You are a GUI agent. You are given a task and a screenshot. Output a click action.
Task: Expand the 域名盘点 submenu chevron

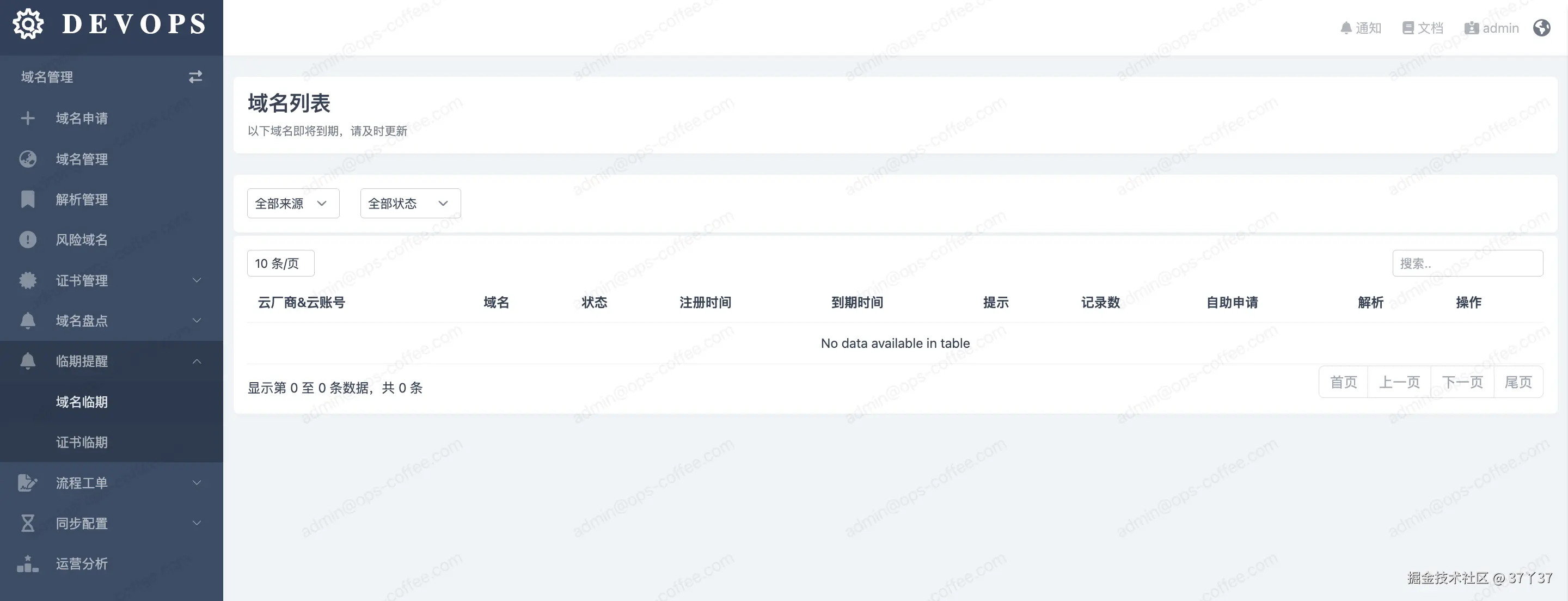[x=197, y=320]
